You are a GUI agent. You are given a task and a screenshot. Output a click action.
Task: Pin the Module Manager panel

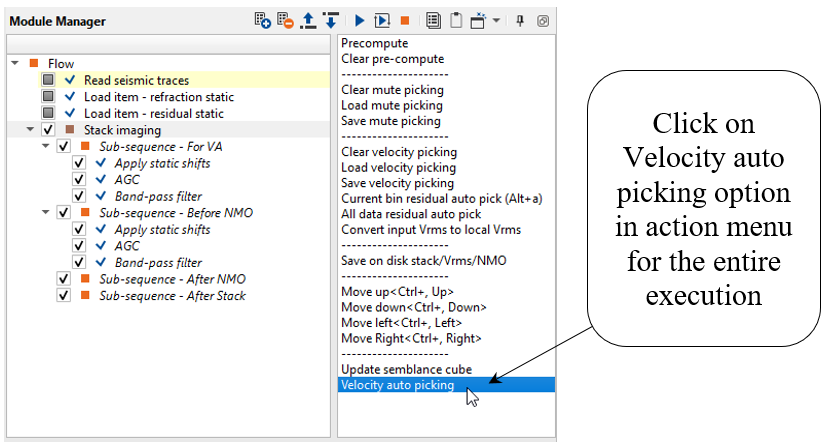(520, 21)
